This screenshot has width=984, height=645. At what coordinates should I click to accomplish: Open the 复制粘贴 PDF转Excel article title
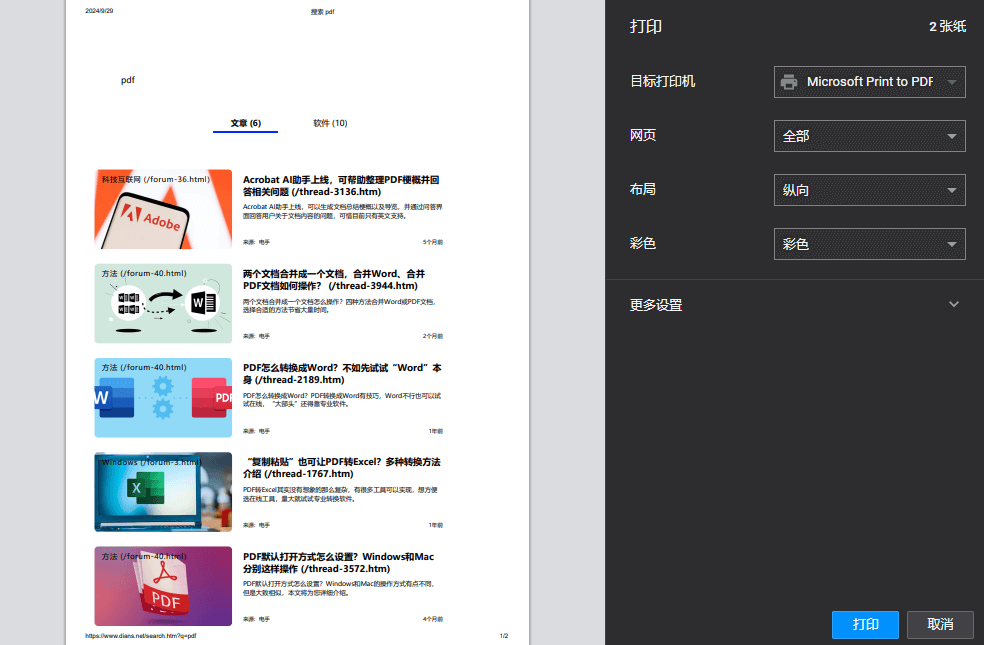[x=341, y=467]
